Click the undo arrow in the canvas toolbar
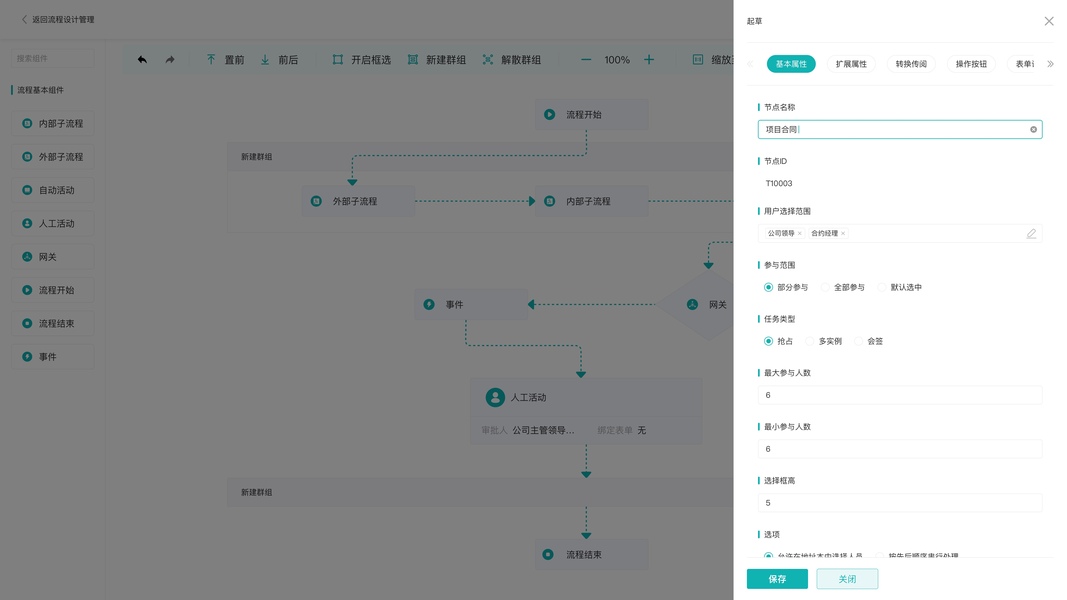Screen dimensions: 1067x600 click(x=142, y=60)
